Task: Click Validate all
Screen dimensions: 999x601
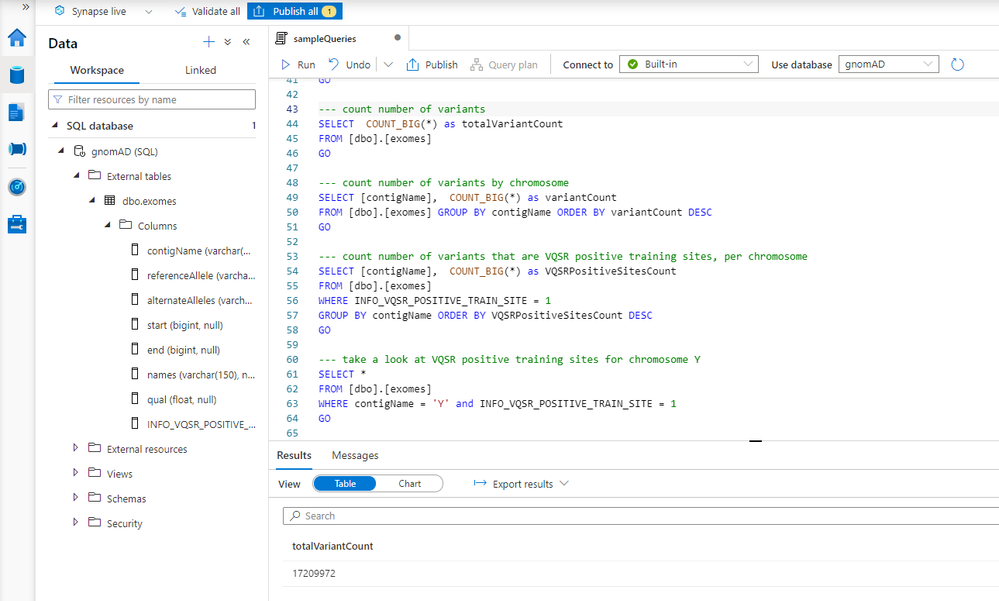Action: [207, 11]
